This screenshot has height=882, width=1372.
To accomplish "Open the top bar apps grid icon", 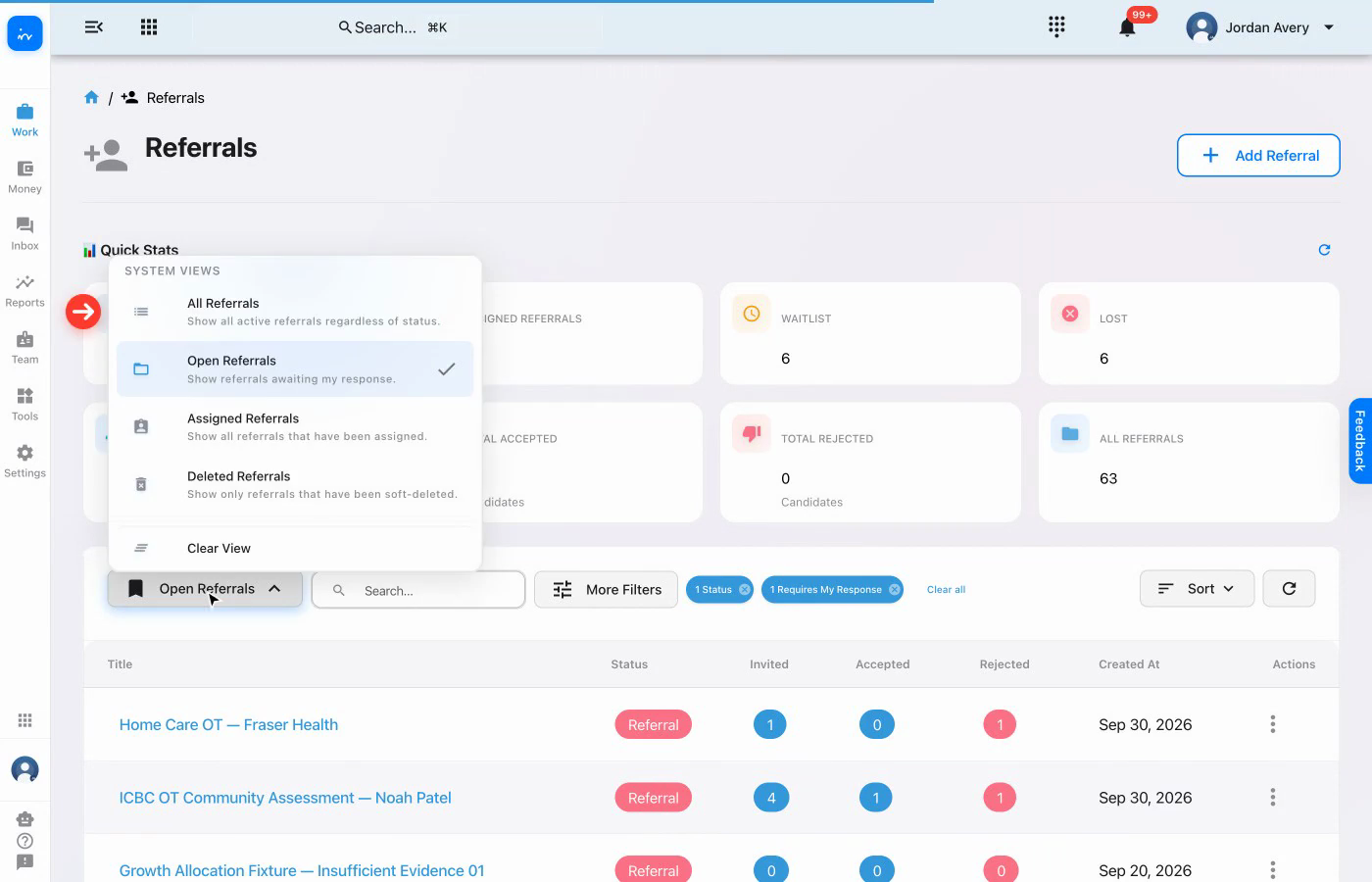I will click(149, 27).
